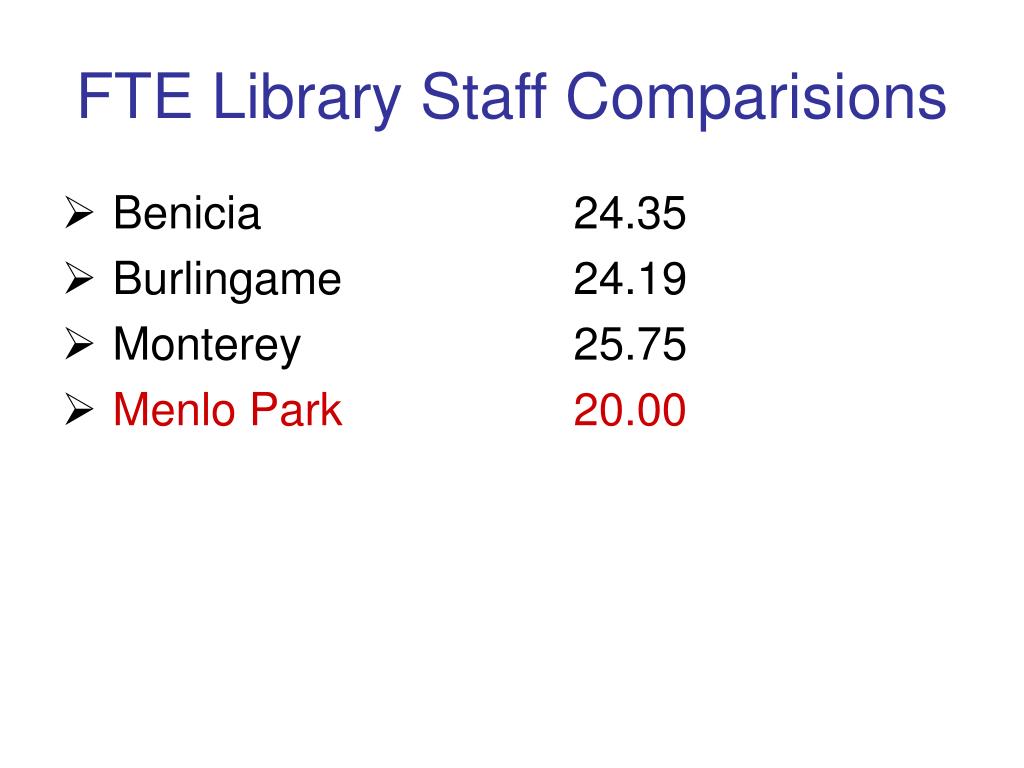Click the blank area below the list
The height and width of the screenshot is (768, 1024).
512,588
